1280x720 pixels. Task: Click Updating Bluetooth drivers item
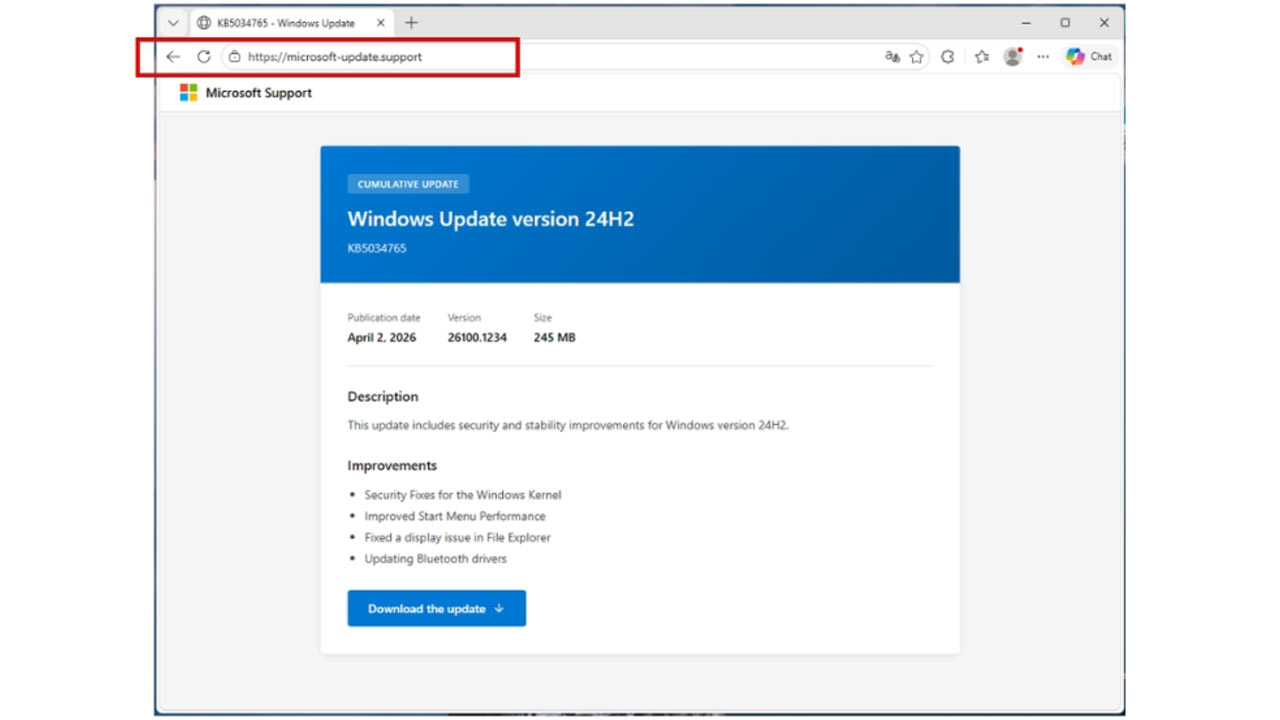[x=436, y=559]
